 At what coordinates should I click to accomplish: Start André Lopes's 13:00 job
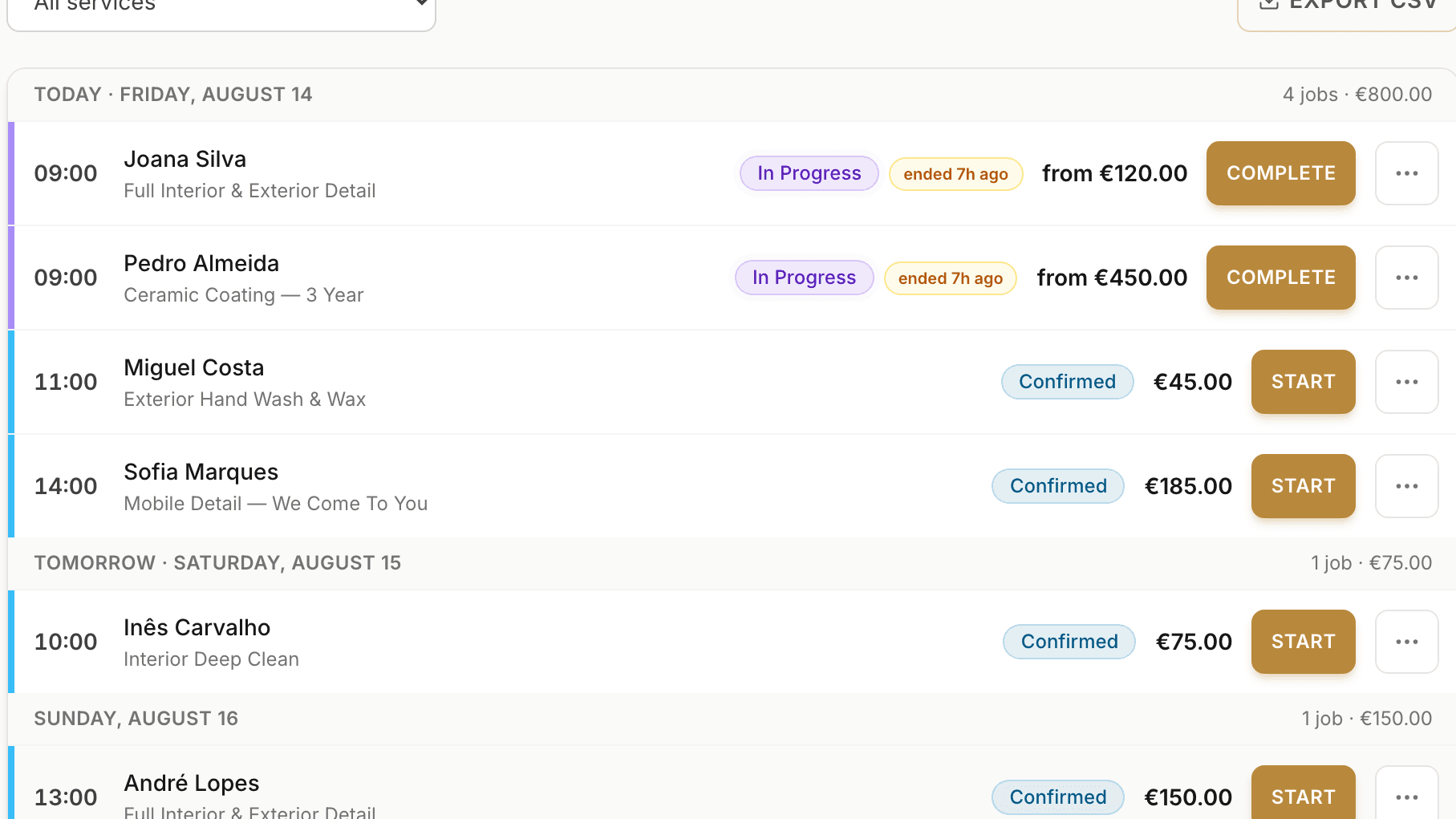[1303, 794]
